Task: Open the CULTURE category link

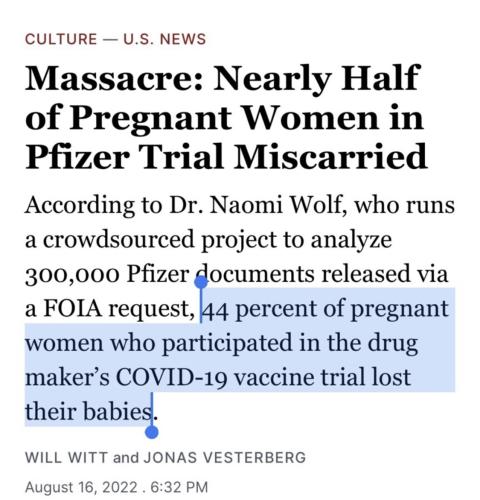Action: (61, 39)
